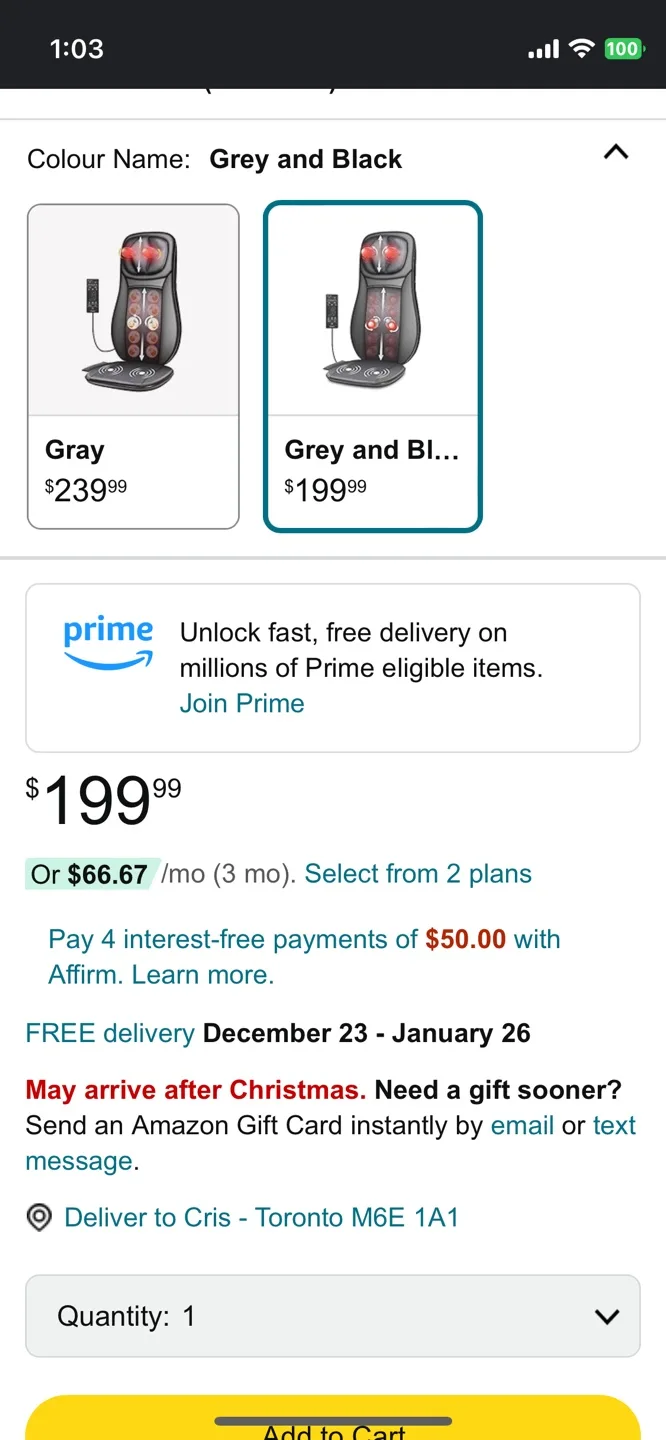Tap the Prime logo icon

point(108,641)
